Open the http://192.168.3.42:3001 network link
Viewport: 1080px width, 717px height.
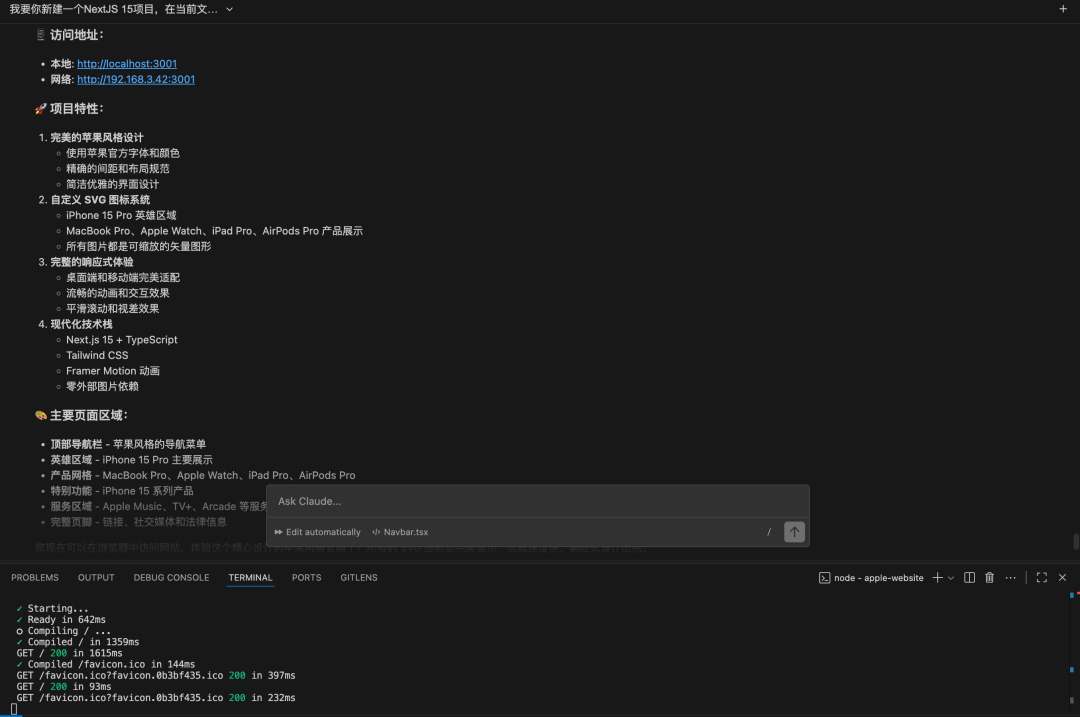coord(136,79)
